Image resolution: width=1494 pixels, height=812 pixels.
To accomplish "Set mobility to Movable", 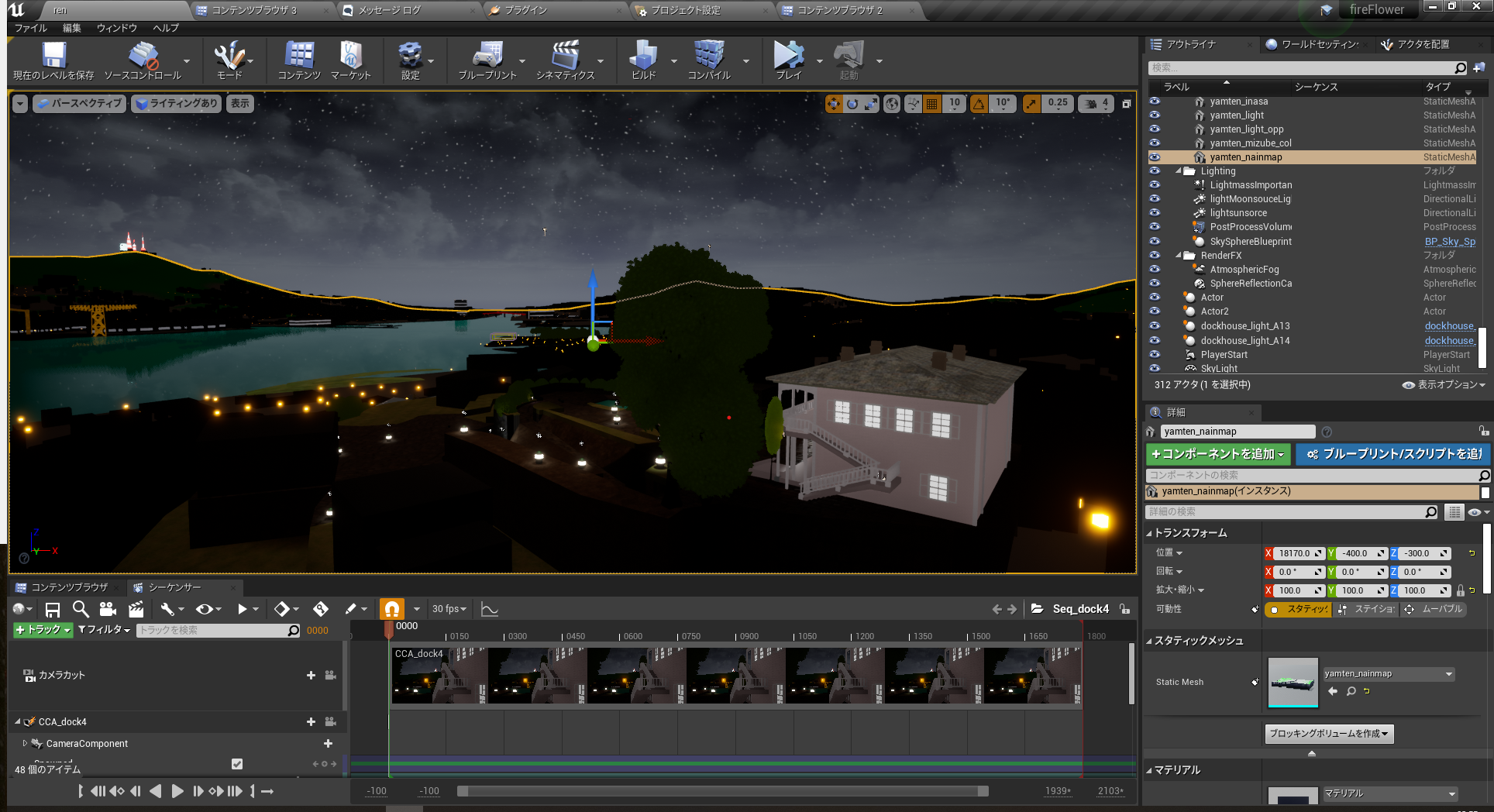I will click(x=1434, y=609).
